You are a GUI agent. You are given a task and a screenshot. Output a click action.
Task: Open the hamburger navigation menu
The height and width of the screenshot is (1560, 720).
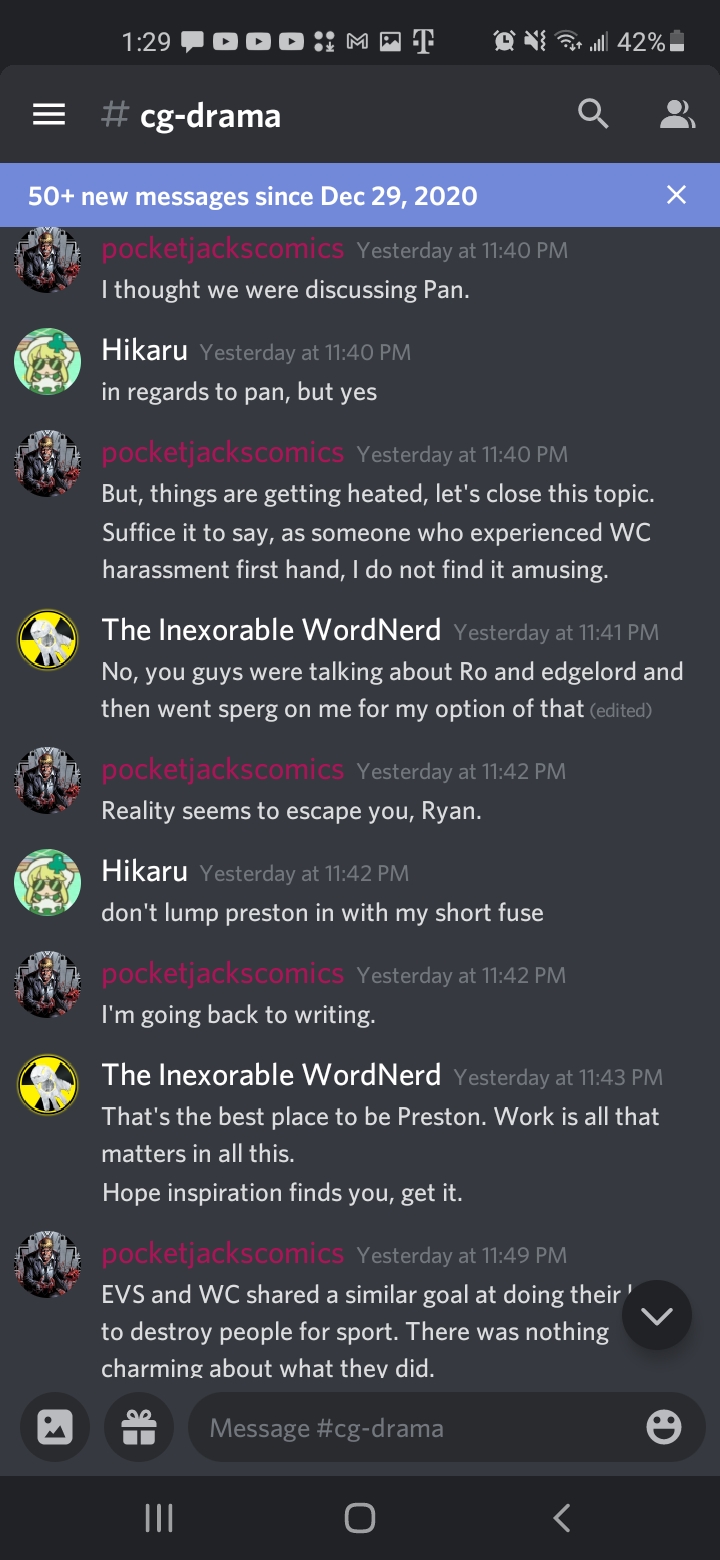49,115
